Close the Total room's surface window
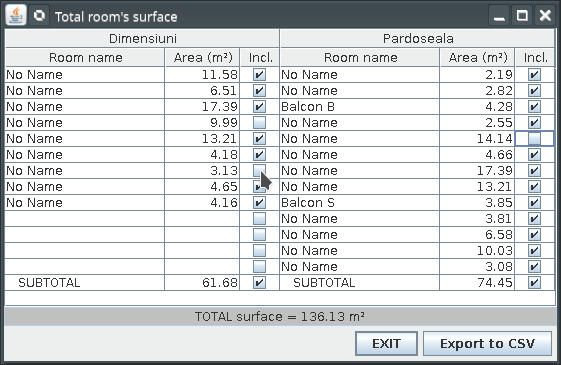 tap(545, 16)
